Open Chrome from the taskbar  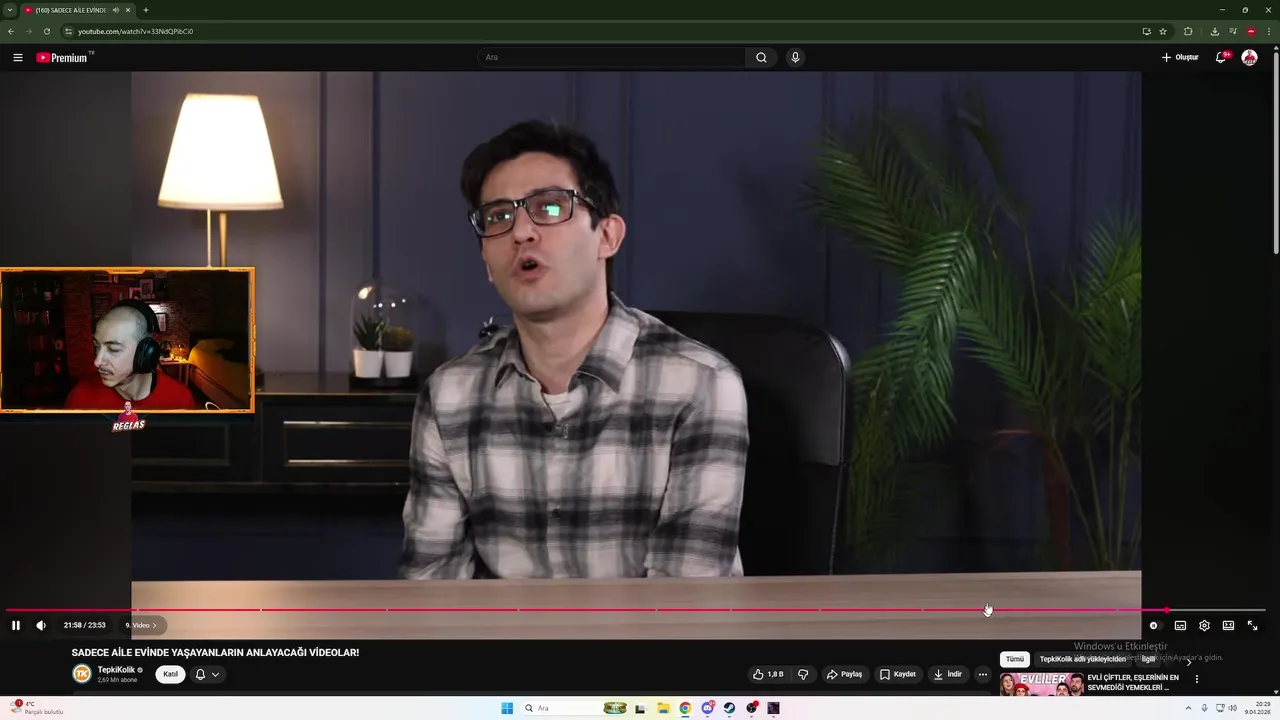685,708
